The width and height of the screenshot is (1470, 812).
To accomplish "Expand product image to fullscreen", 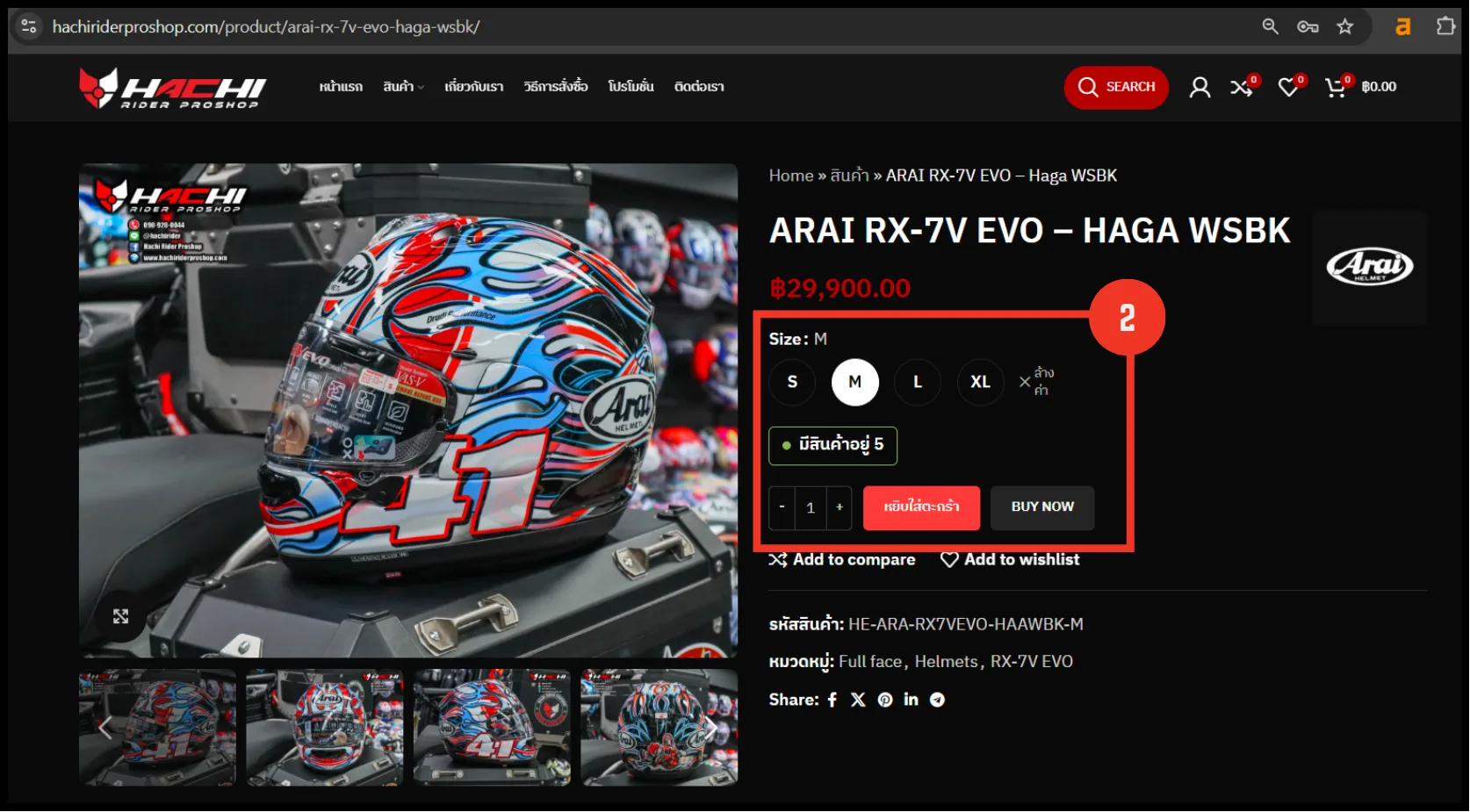I will pos(121,616).
